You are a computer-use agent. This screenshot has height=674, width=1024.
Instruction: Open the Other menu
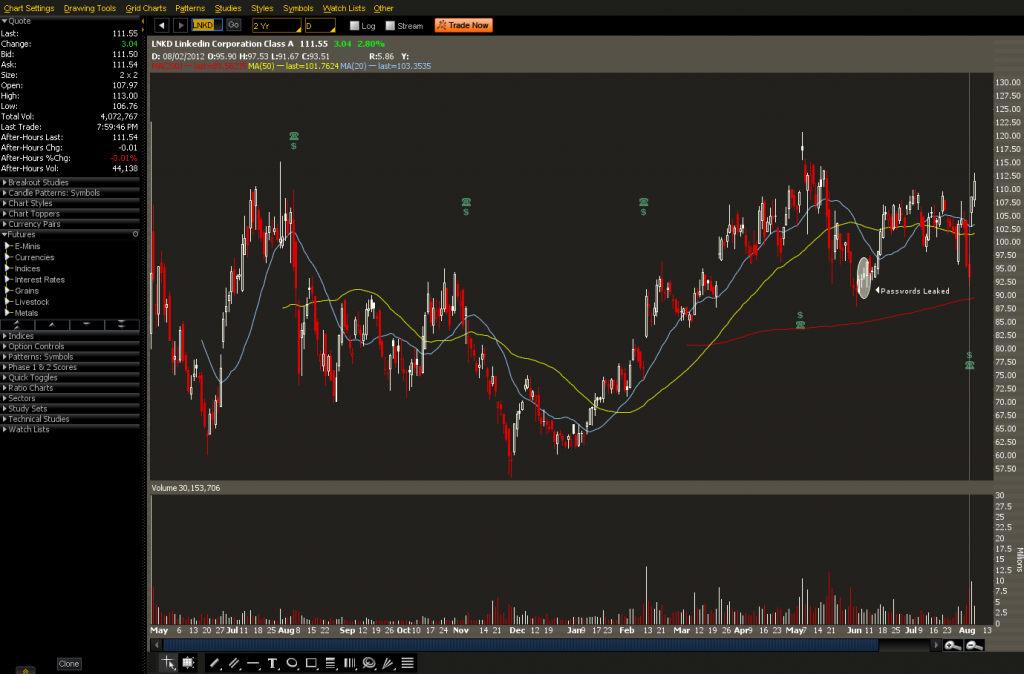[383, 8]
